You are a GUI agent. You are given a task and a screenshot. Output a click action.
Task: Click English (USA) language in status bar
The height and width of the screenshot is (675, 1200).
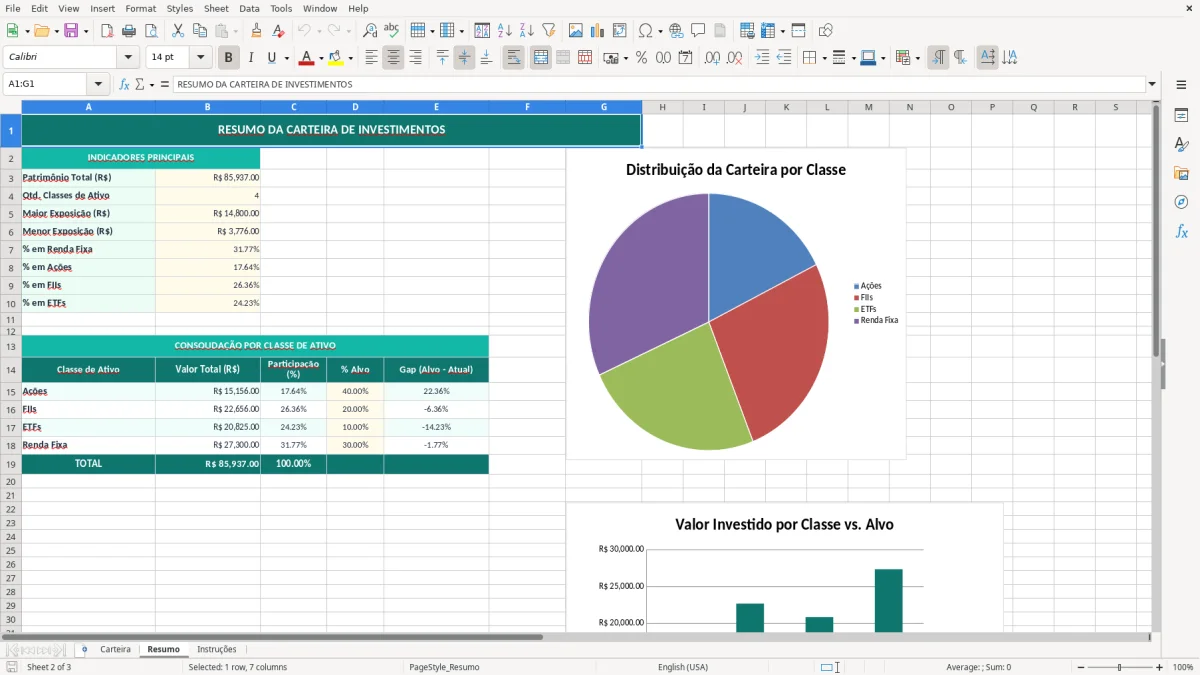click(683, 667)
